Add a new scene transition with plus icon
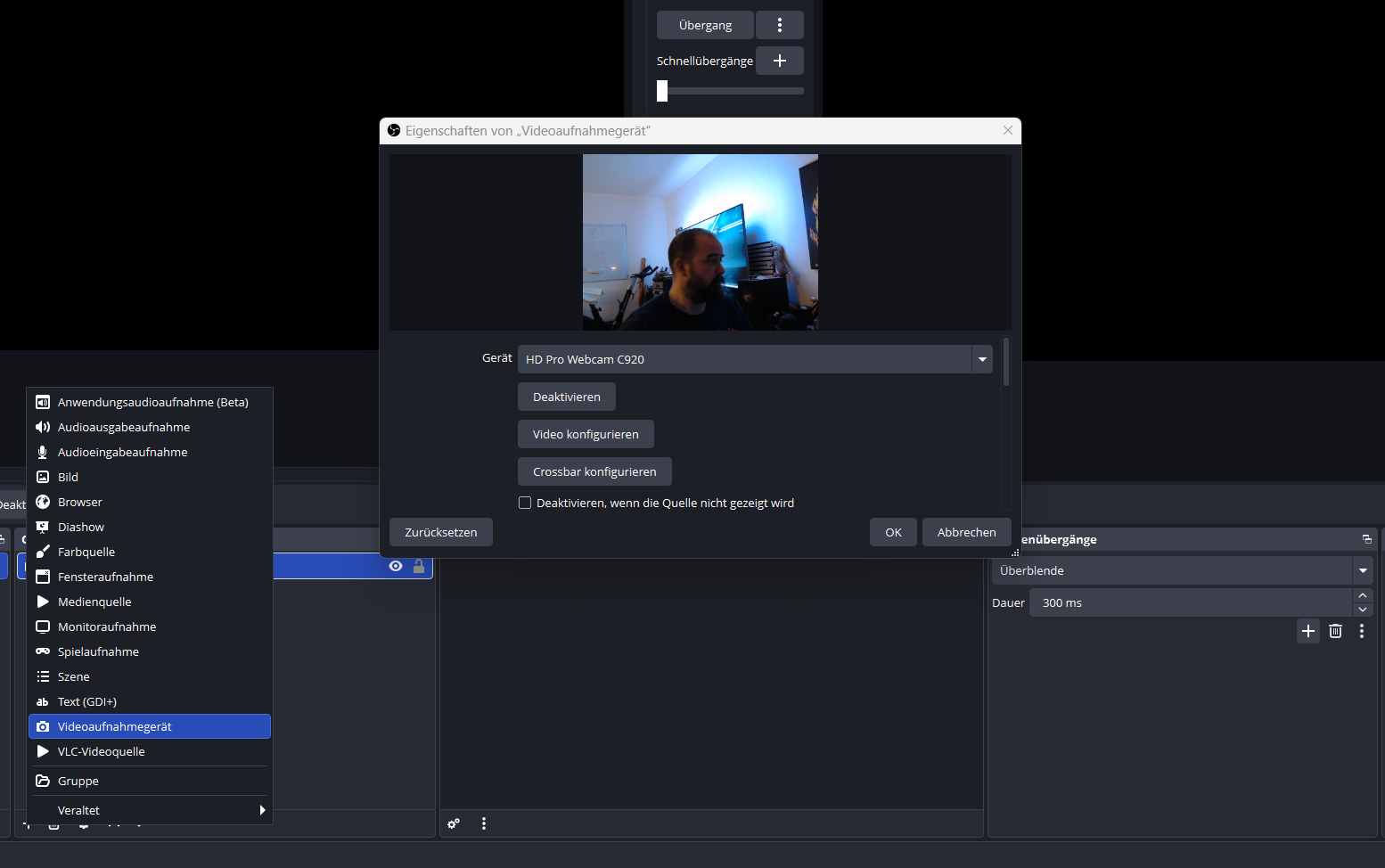Image resolution: width=1385 pixels, height=868 pixels. pos(1307,631)
